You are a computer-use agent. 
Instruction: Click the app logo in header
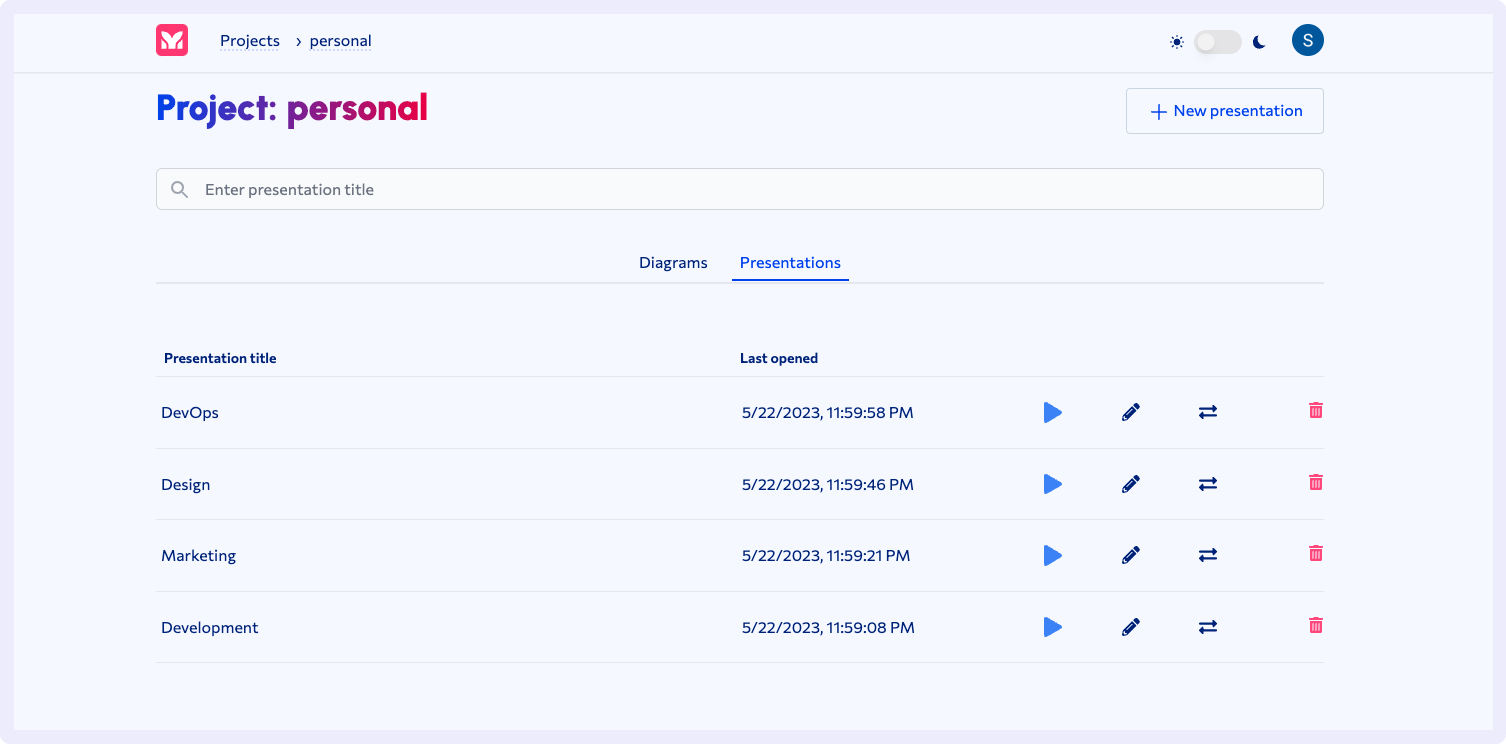click(x=172, y=41)
